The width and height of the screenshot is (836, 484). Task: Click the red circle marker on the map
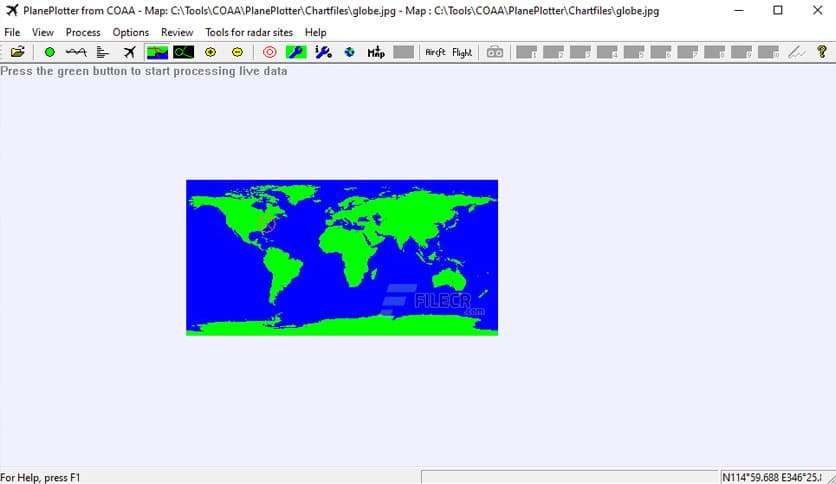tap(268, 224)
